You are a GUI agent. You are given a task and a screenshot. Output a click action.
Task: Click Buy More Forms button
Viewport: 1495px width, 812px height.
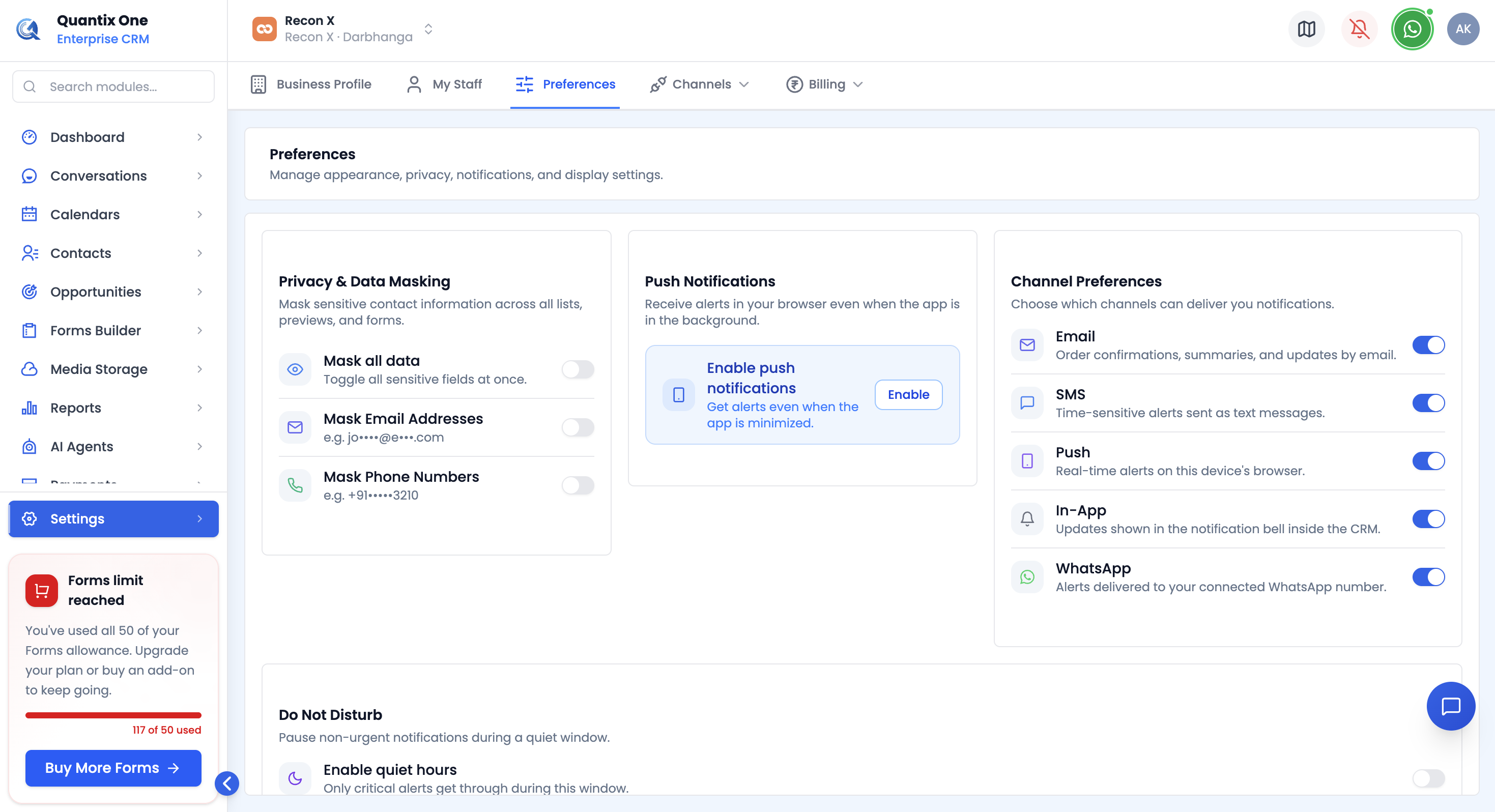[114, 768]
